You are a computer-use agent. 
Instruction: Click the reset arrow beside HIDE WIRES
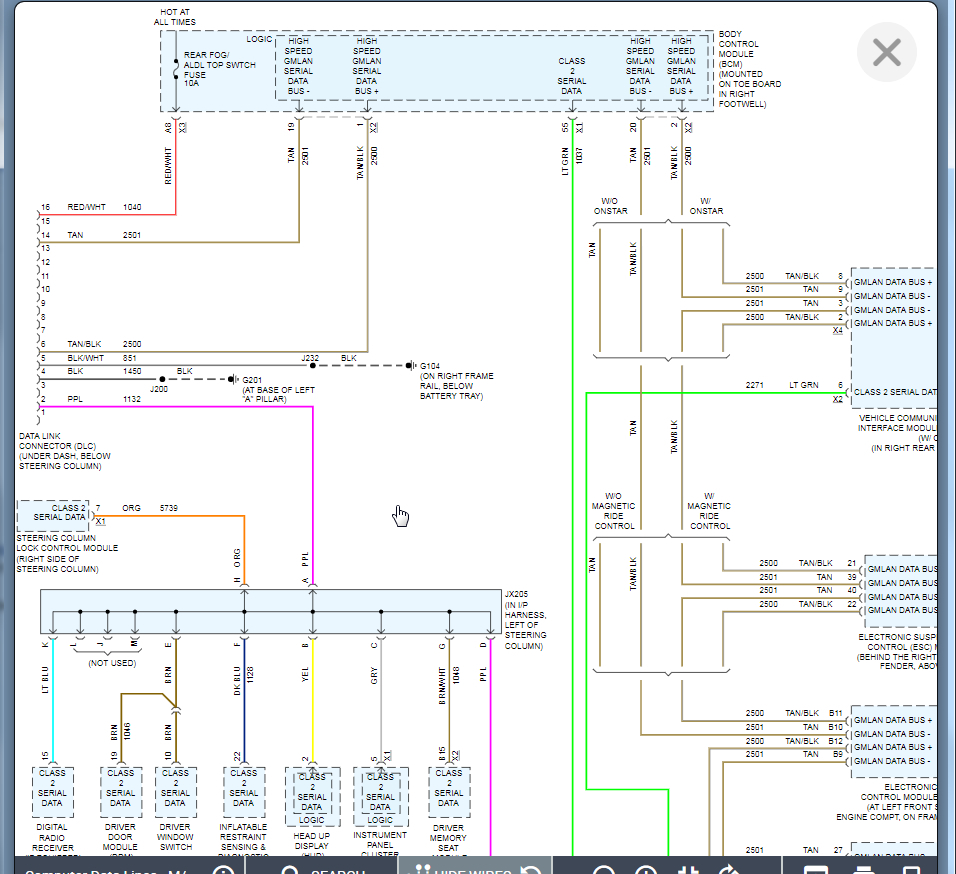pos(533,868)
